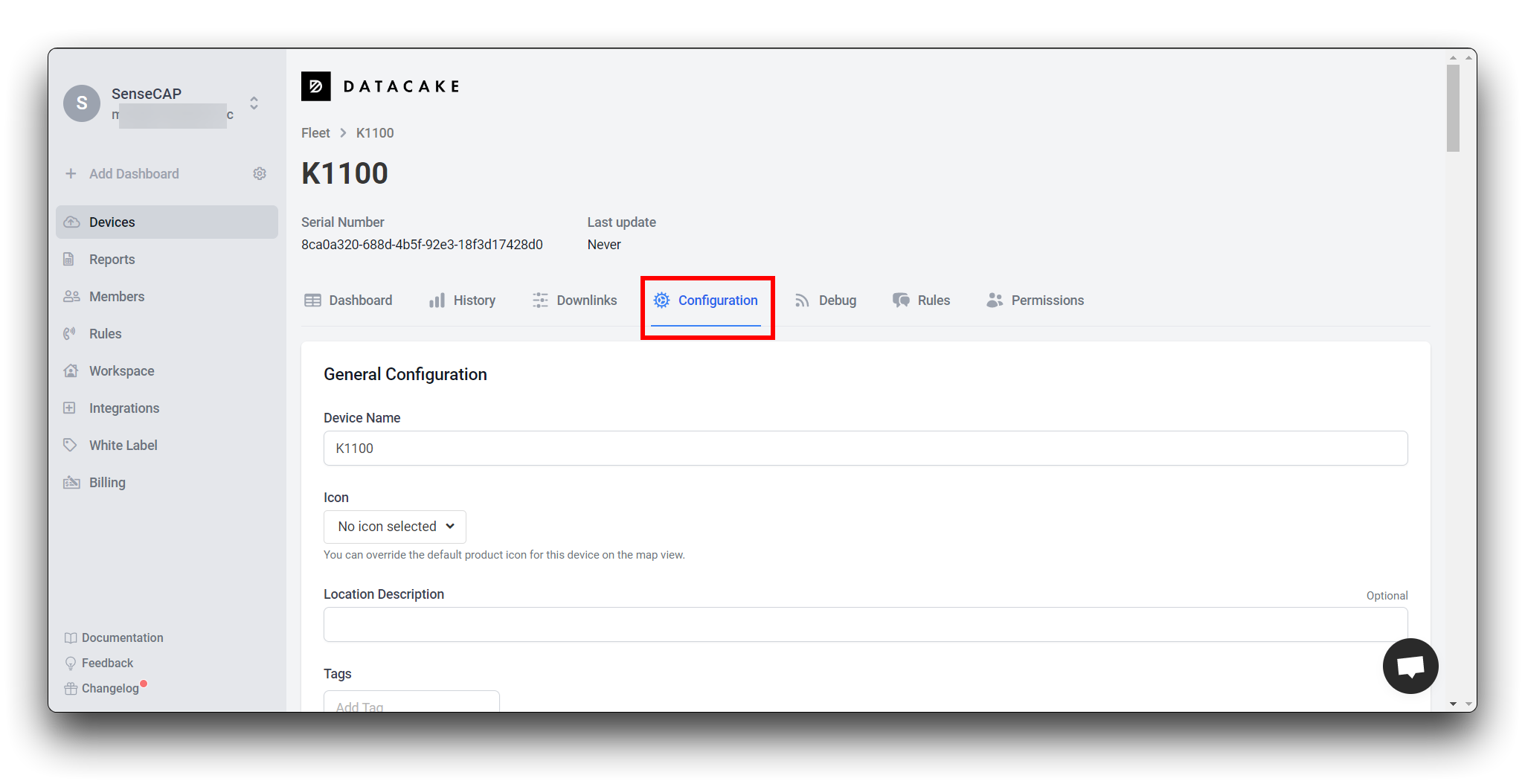Open the No icon selected dropdown
Screen dimensions: 1525x784
pos(395,527)
